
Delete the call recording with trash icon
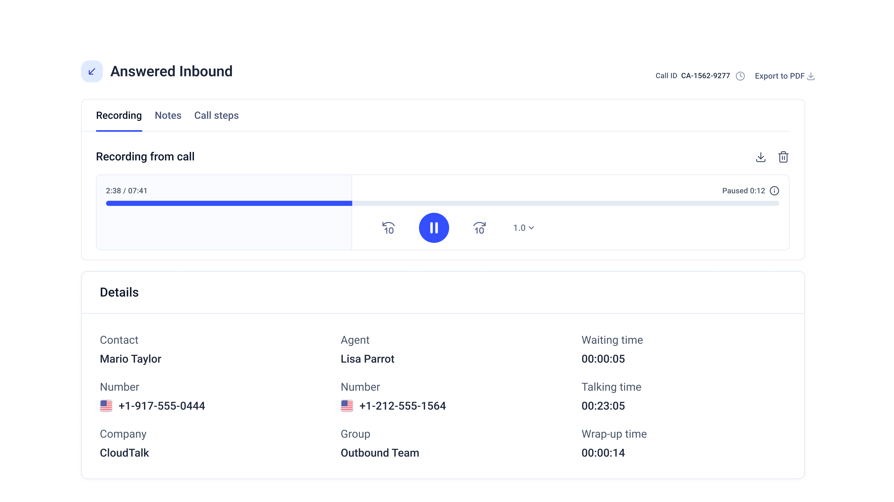[x=783, y=157]
